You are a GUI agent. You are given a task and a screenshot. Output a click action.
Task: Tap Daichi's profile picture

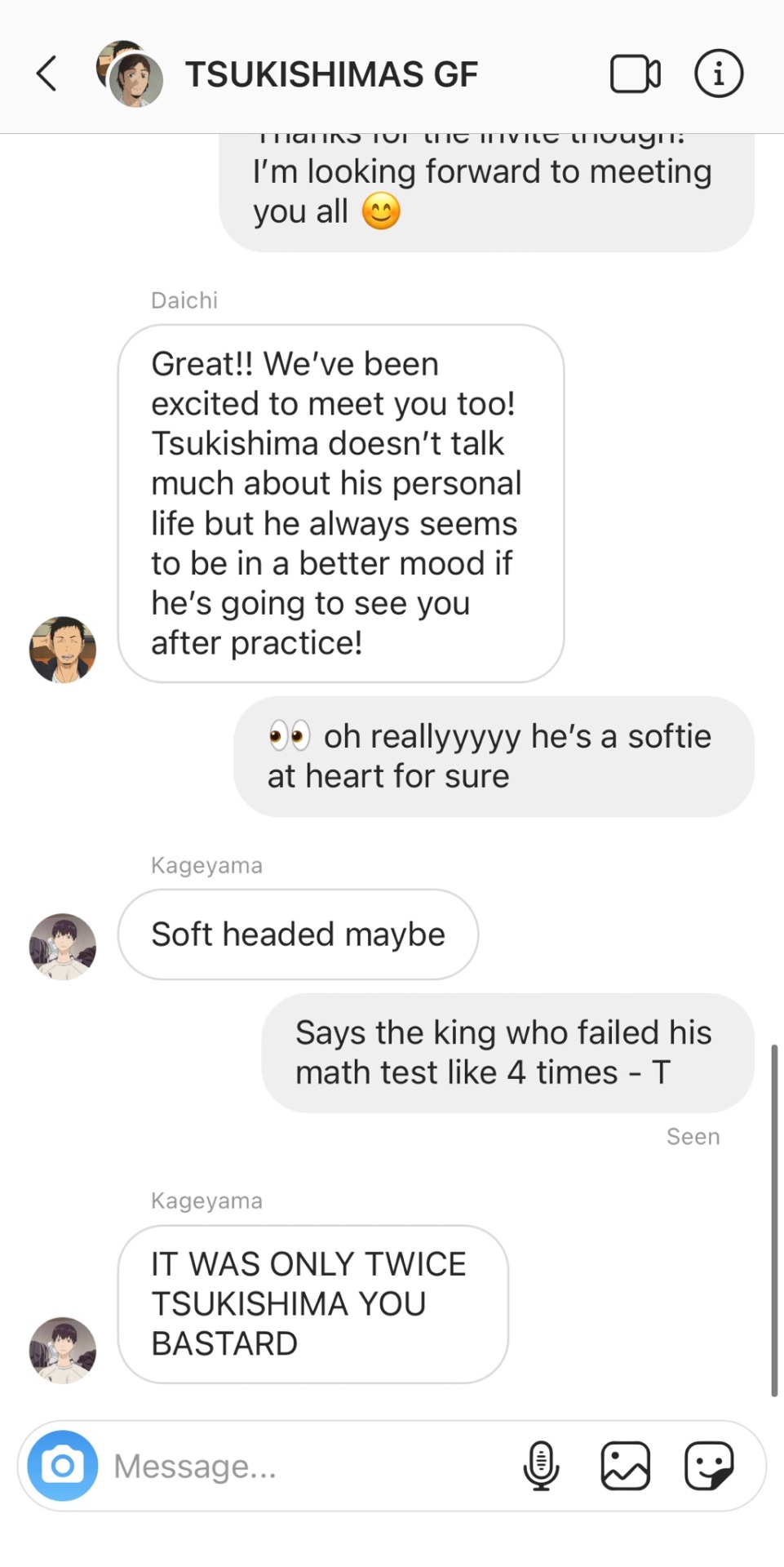pyautogui.click(x=63, y=650)
